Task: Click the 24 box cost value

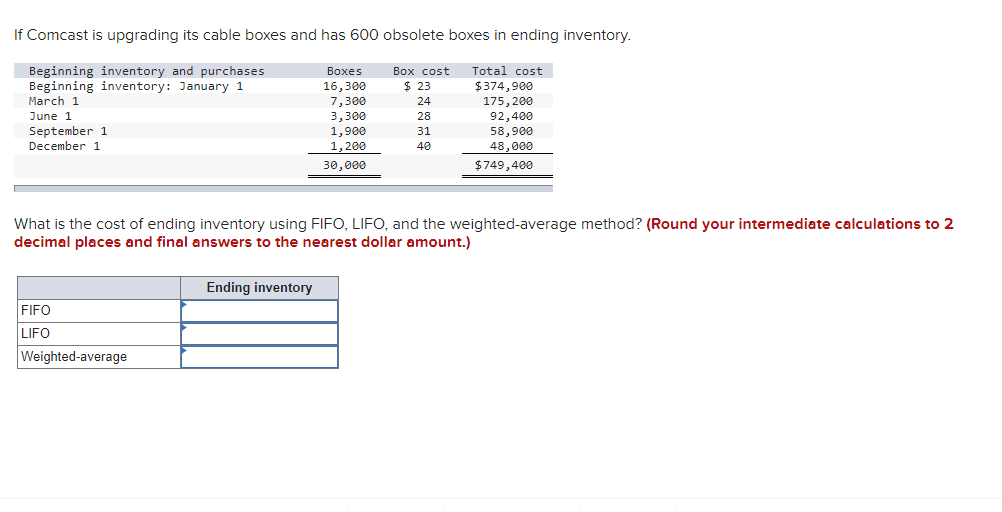Action: coord(424,101)
